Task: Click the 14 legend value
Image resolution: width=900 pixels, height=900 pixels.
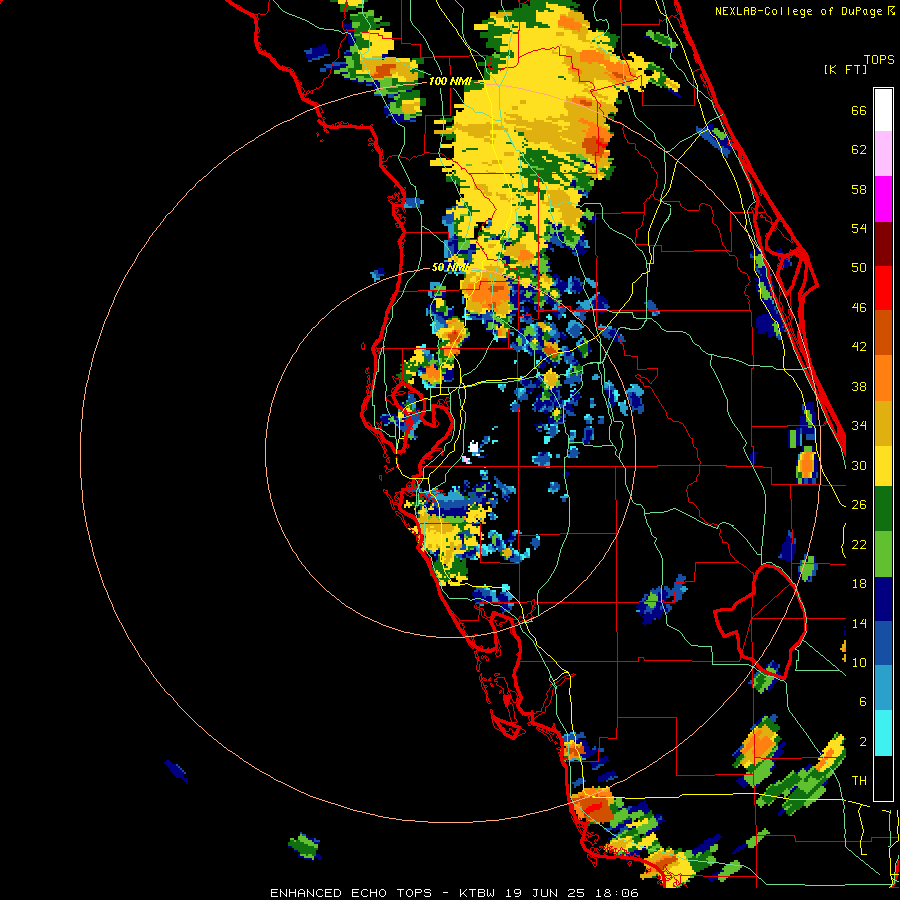Action: pyautogui.click(x=859, y=623)
